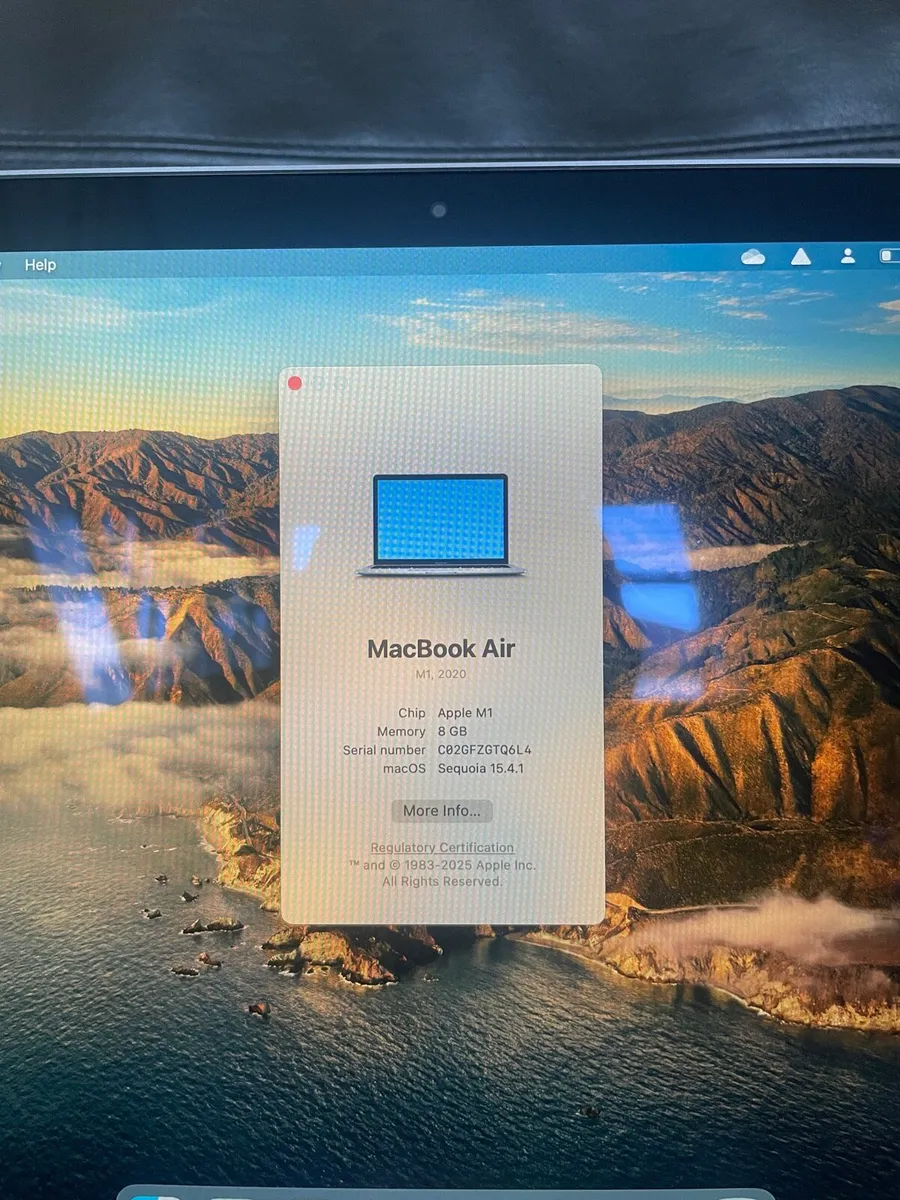Viewport: 900px width, 1200px height.
Task: Open the Help menu in the menu bar
Action: click(40, 265)
